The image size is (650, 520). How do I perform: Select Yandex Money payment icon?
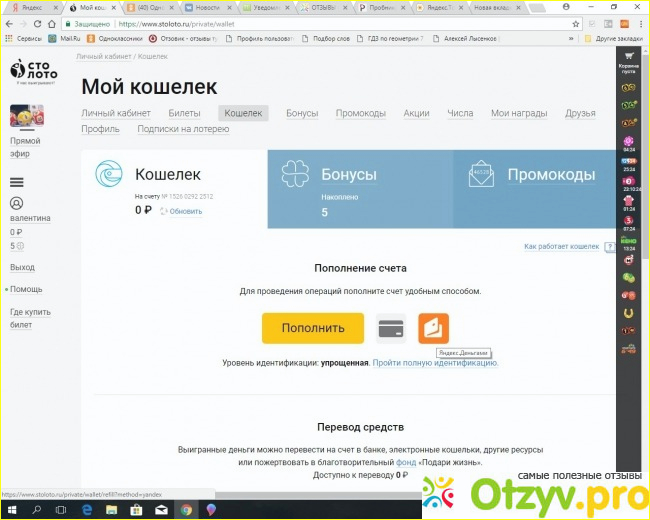click(433, 328)
